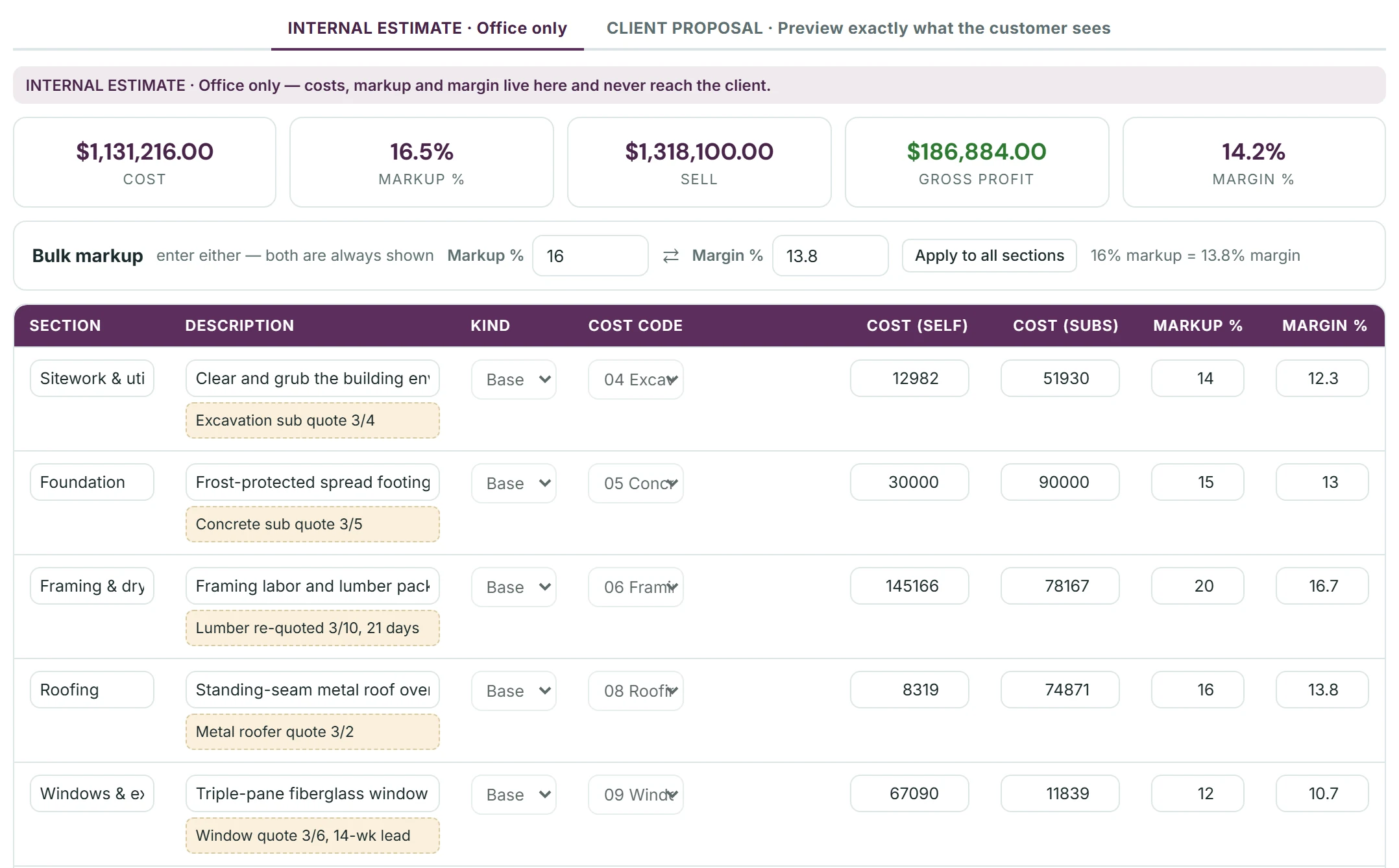1399x868 pixels.
Task: Edit Clear and grub description field
Action: pyautogui.click(x=313, y=378)
